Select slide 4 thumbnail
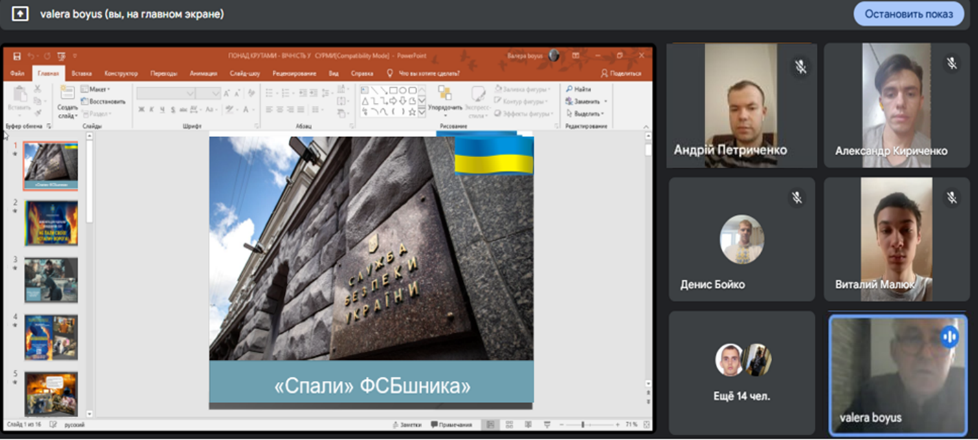 pyautogui.click(x=51, y=337)
